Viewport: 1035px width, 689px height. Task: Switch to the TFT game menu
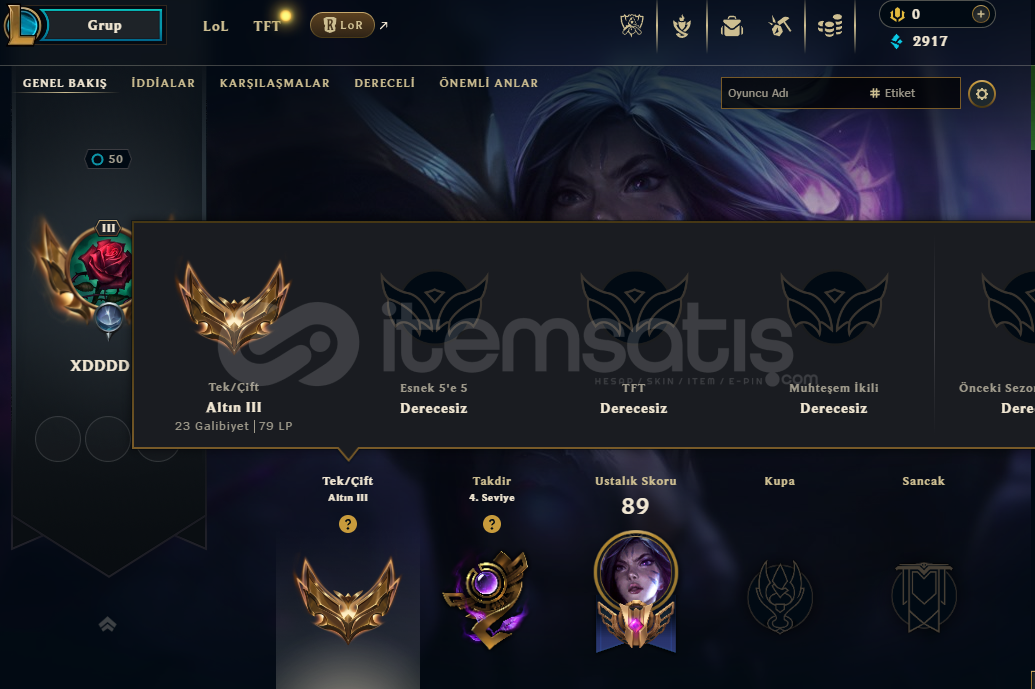266,26
